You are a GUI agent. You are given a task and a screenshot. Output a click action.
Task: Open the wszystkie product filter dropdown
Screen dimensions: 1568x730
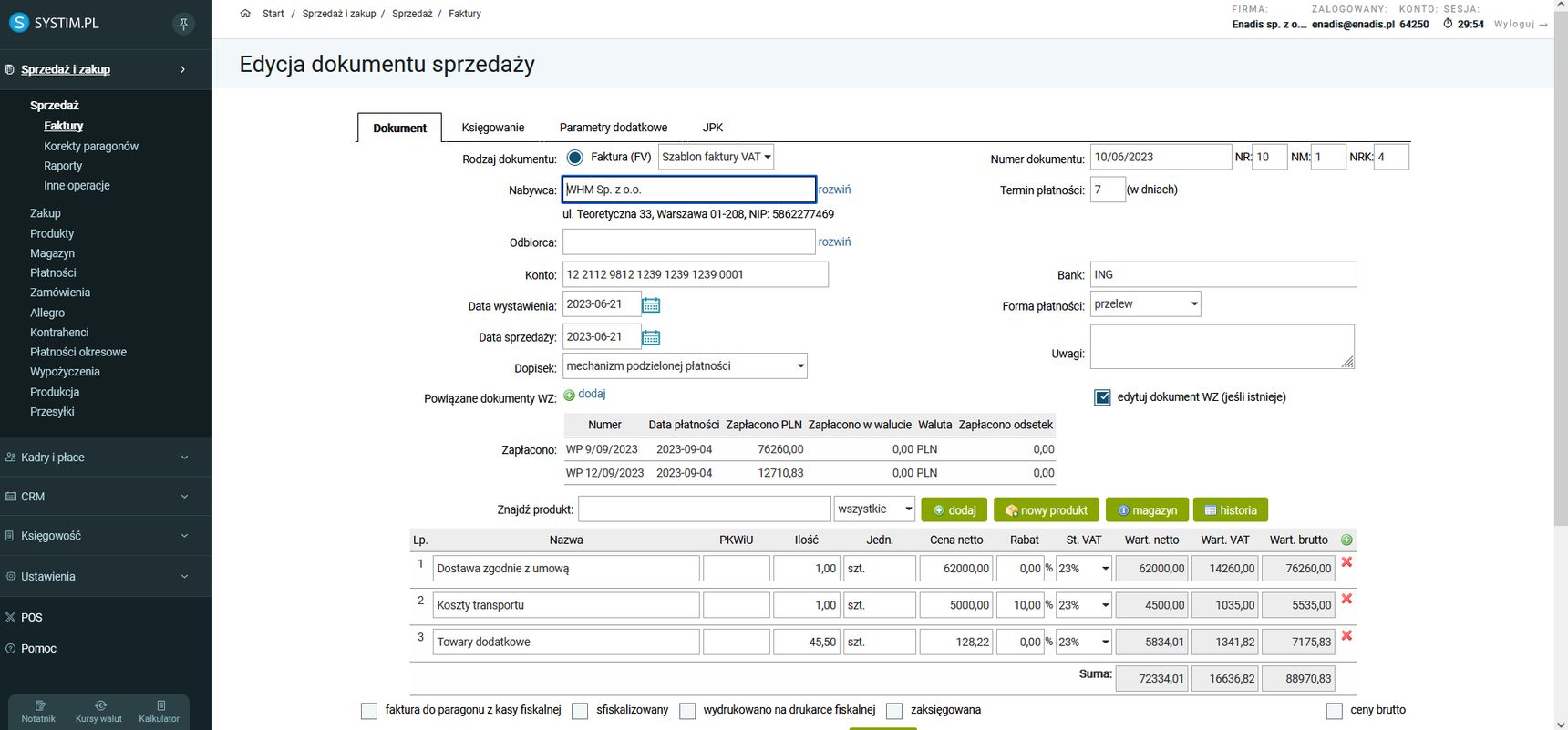tap(874, 509)
